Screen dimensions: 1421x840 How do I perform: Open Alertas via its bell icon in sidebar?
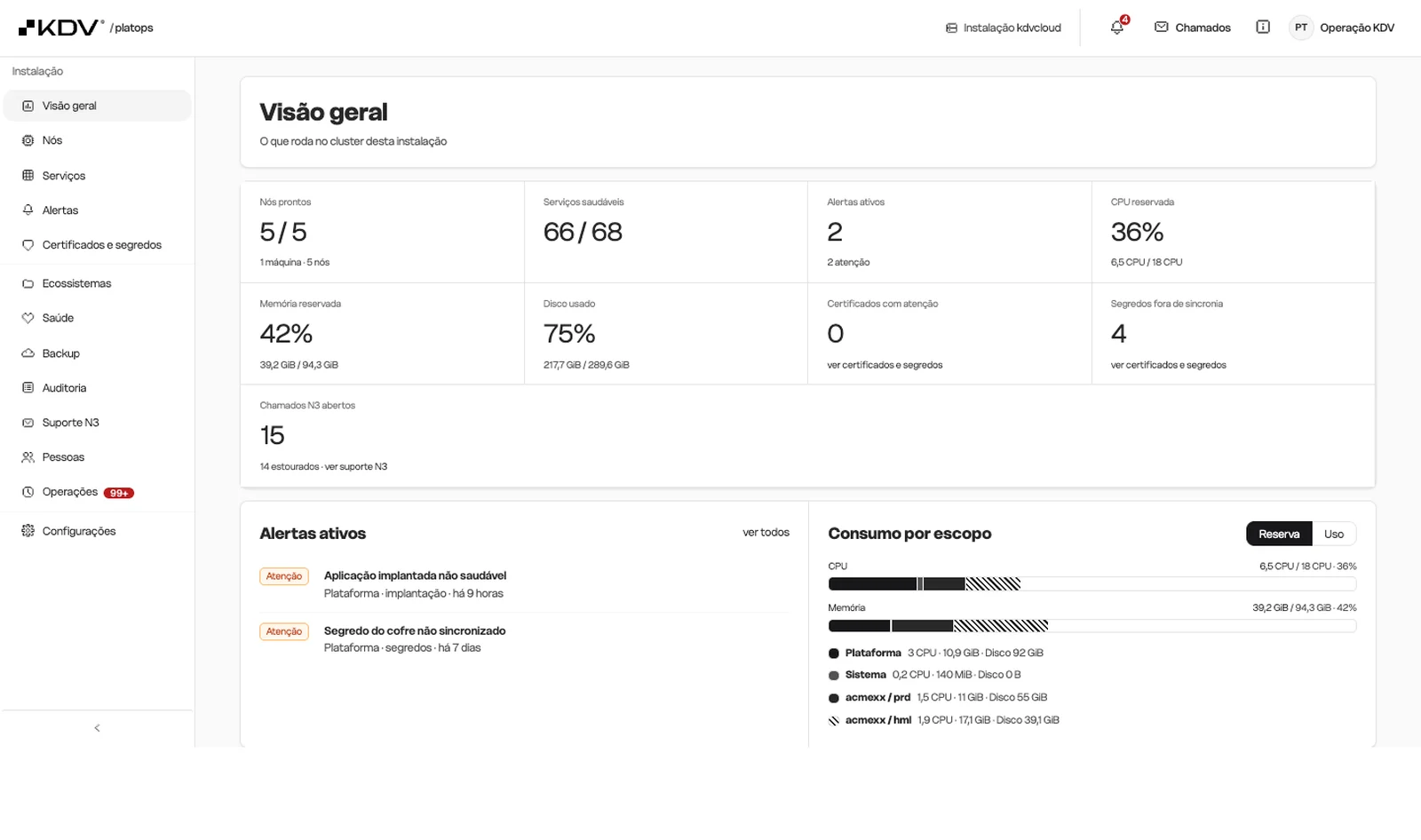click(x=28, y=210)
